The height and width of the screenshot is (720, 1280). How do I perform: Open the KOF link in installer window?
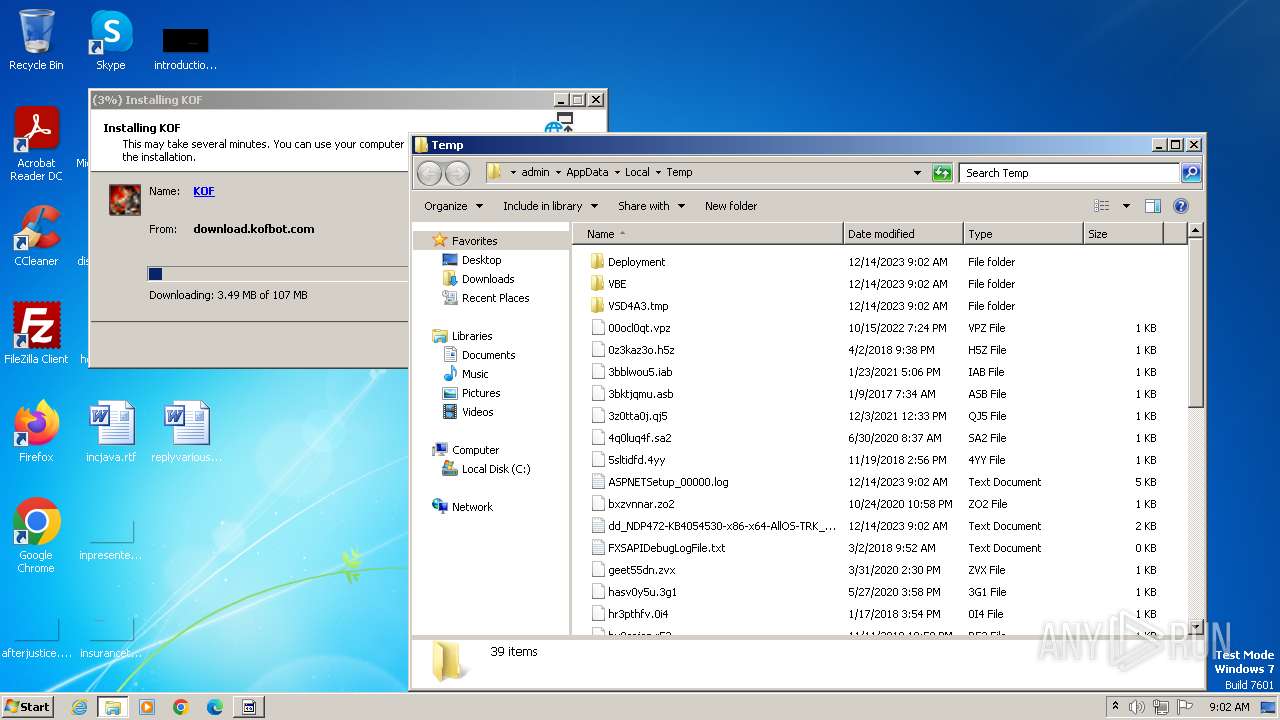[x=204, y=191]
